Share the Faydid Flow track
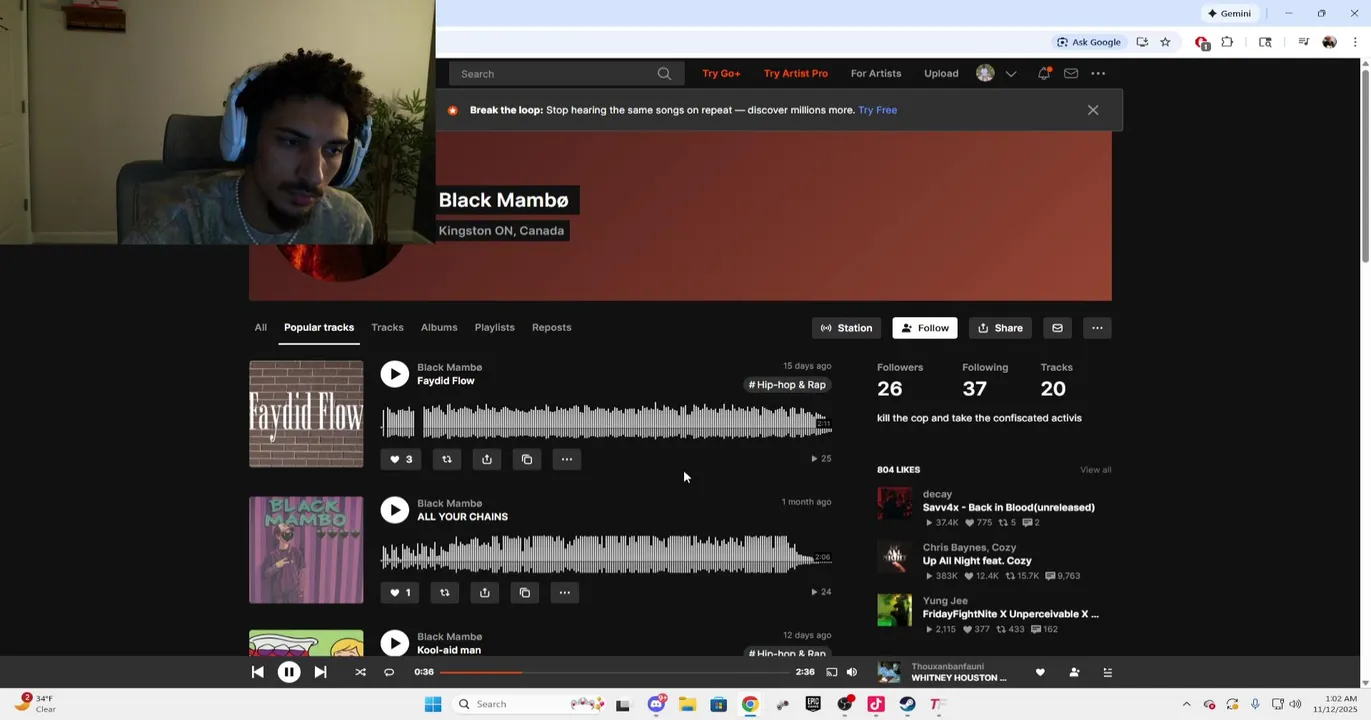1371x720 pixels. point(487,459)
